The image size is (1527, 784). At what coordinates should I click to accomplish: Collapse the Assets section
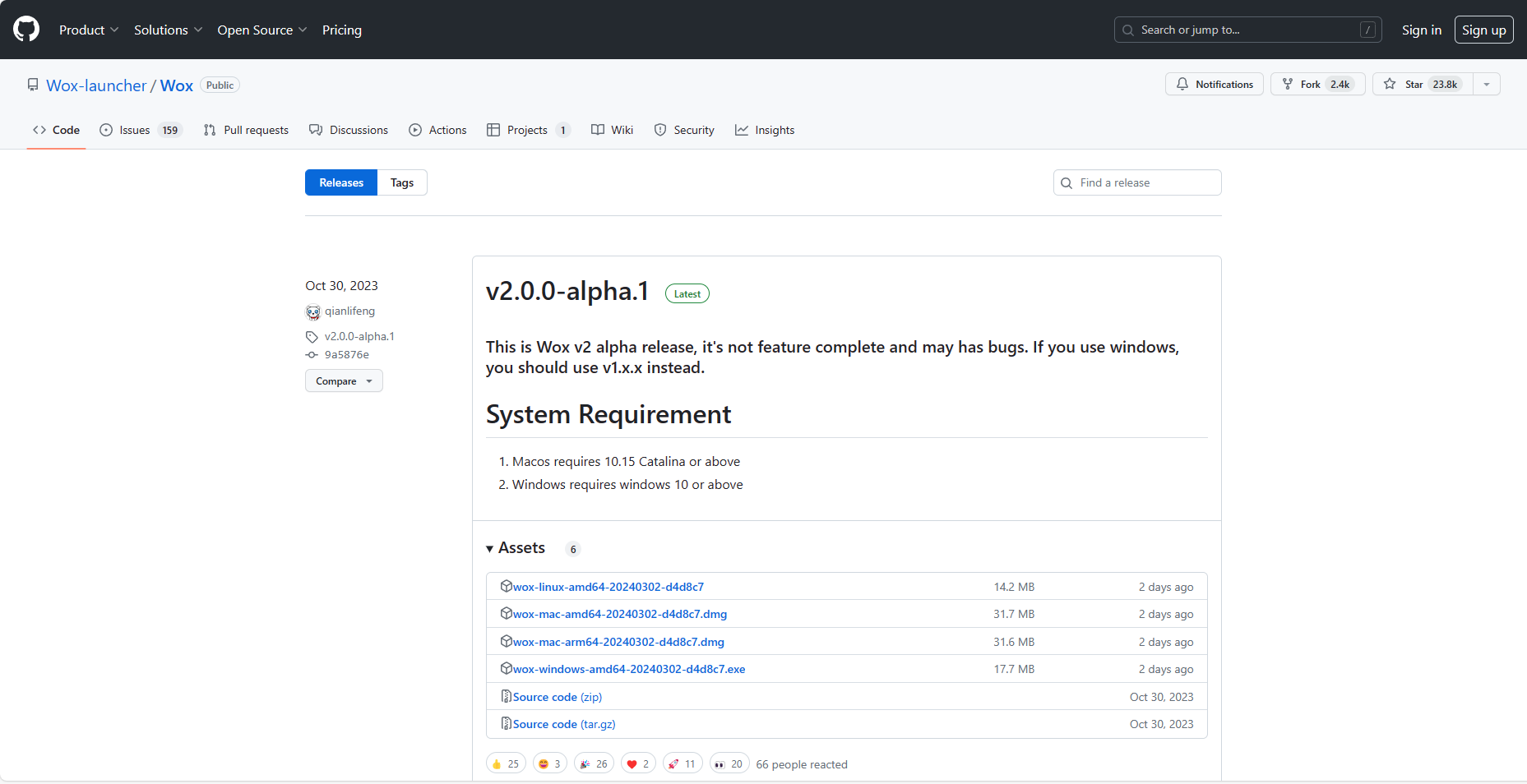[x=516, y=548]
